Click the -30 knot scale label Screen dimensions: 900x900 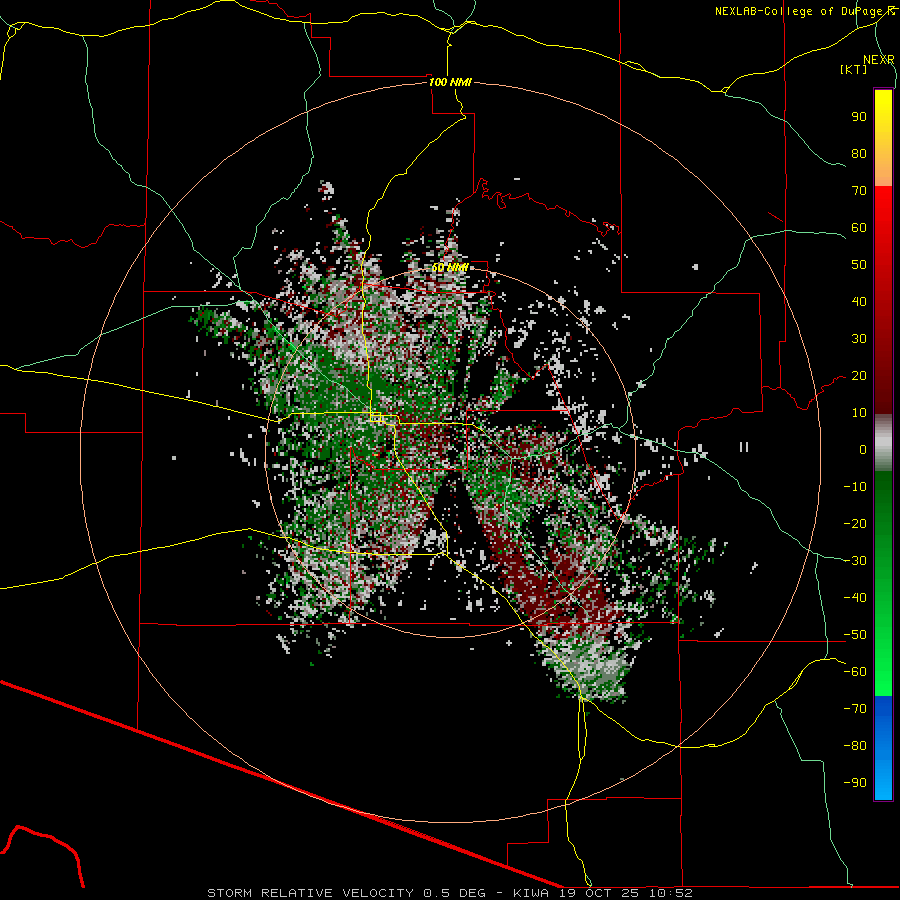[855, 561]
